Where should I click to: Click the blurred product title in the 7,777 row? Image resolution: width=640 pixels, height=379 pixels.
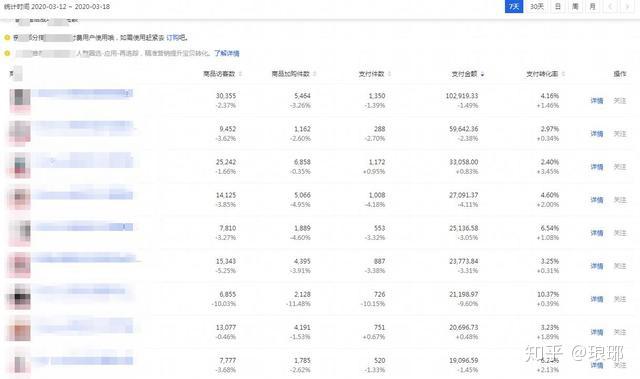(x=83, y=361)
